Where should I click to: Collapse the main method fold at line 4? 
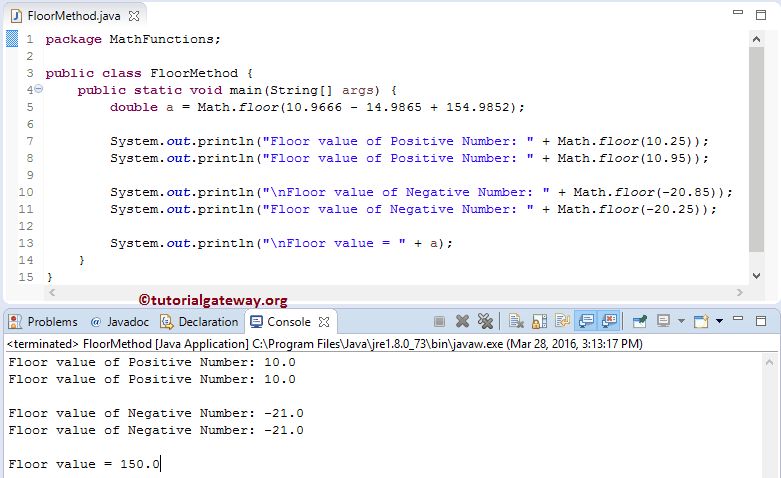(38, 89)
